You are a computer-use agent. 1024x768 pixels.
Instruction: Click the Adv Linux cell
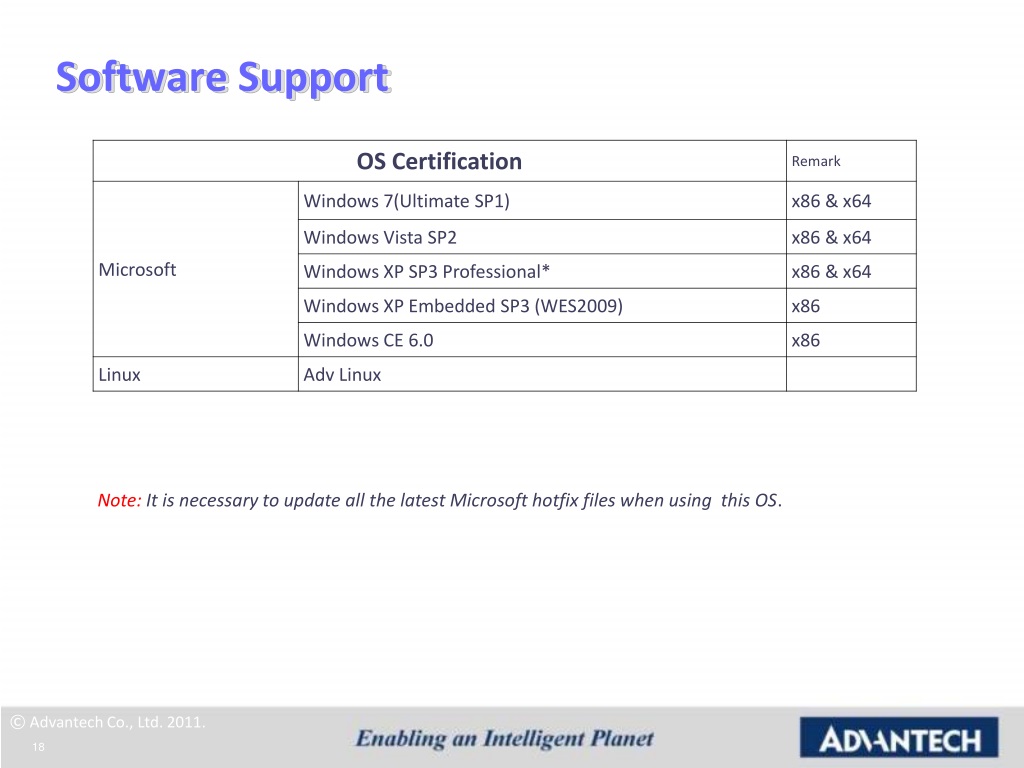[542, 374]
